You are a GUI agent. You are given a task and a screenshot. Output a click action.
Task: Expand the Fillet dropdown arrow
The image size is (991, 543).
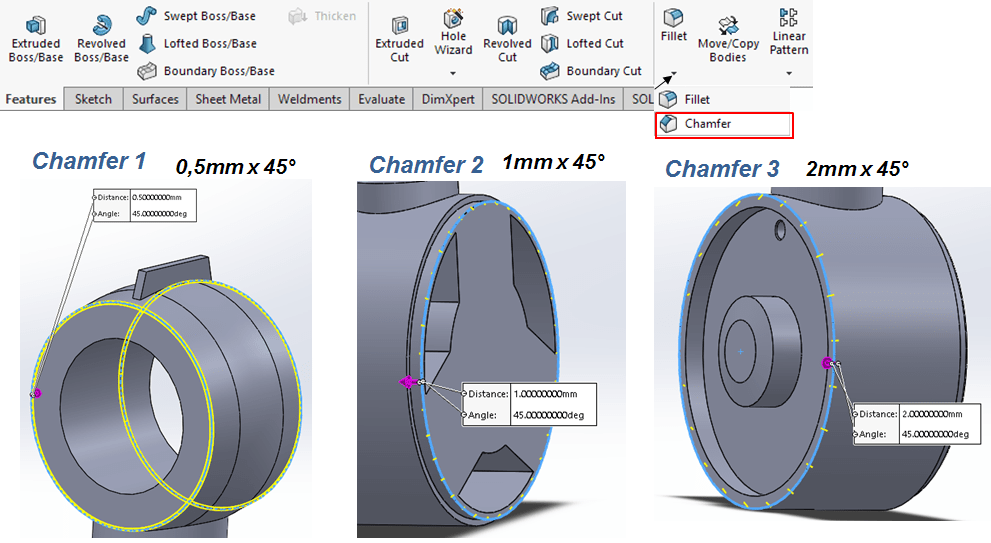tap(673, 73)
